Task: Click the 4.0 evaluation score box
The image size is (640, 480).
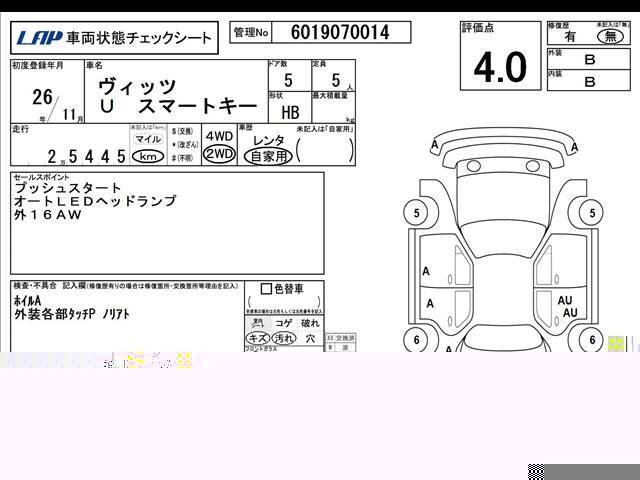Action: tap(499, 67)
